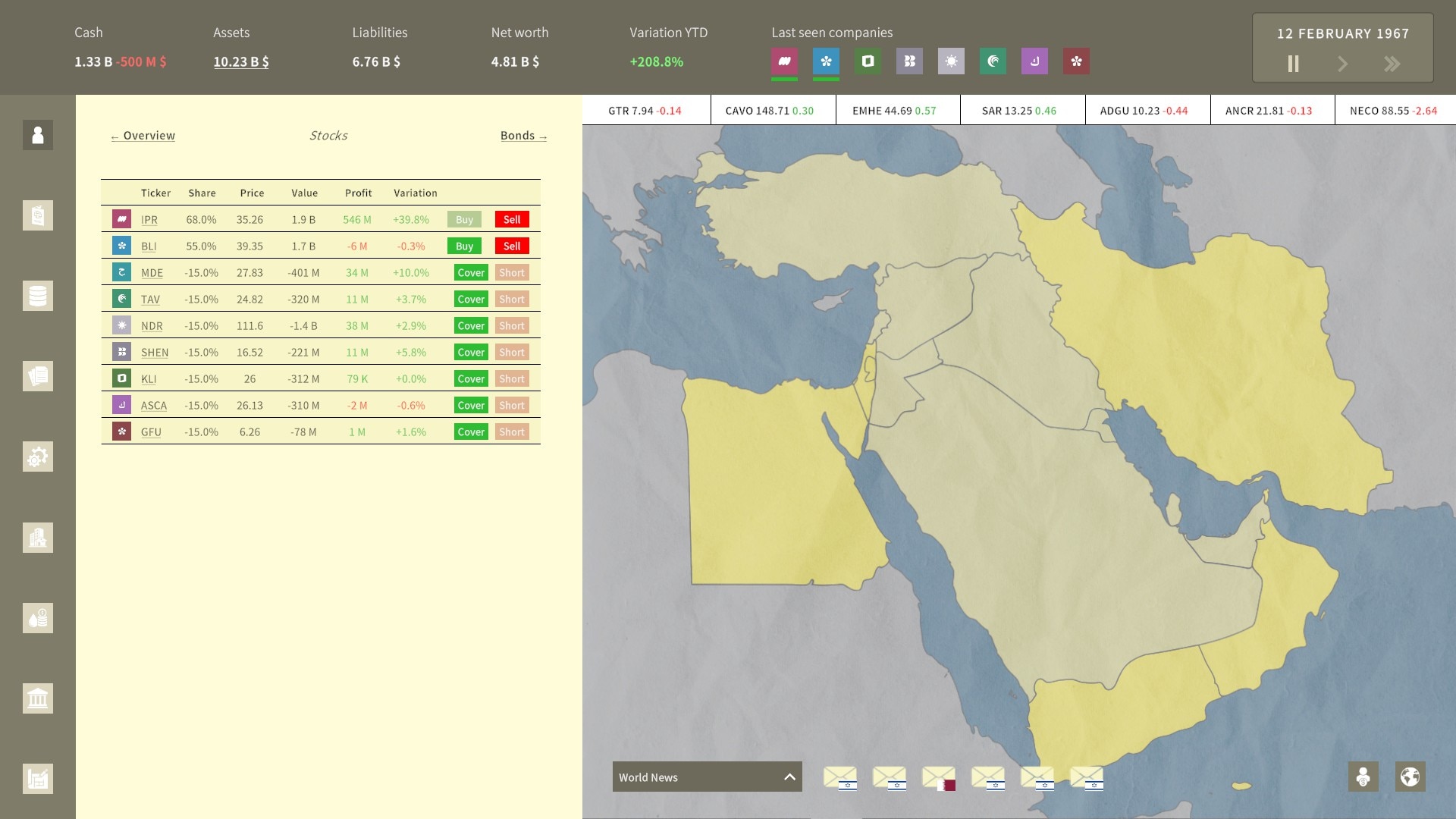Click the underlined Assets value 10.23 B $
This screenshot has width=1456, height=819.
coord(241,62)
